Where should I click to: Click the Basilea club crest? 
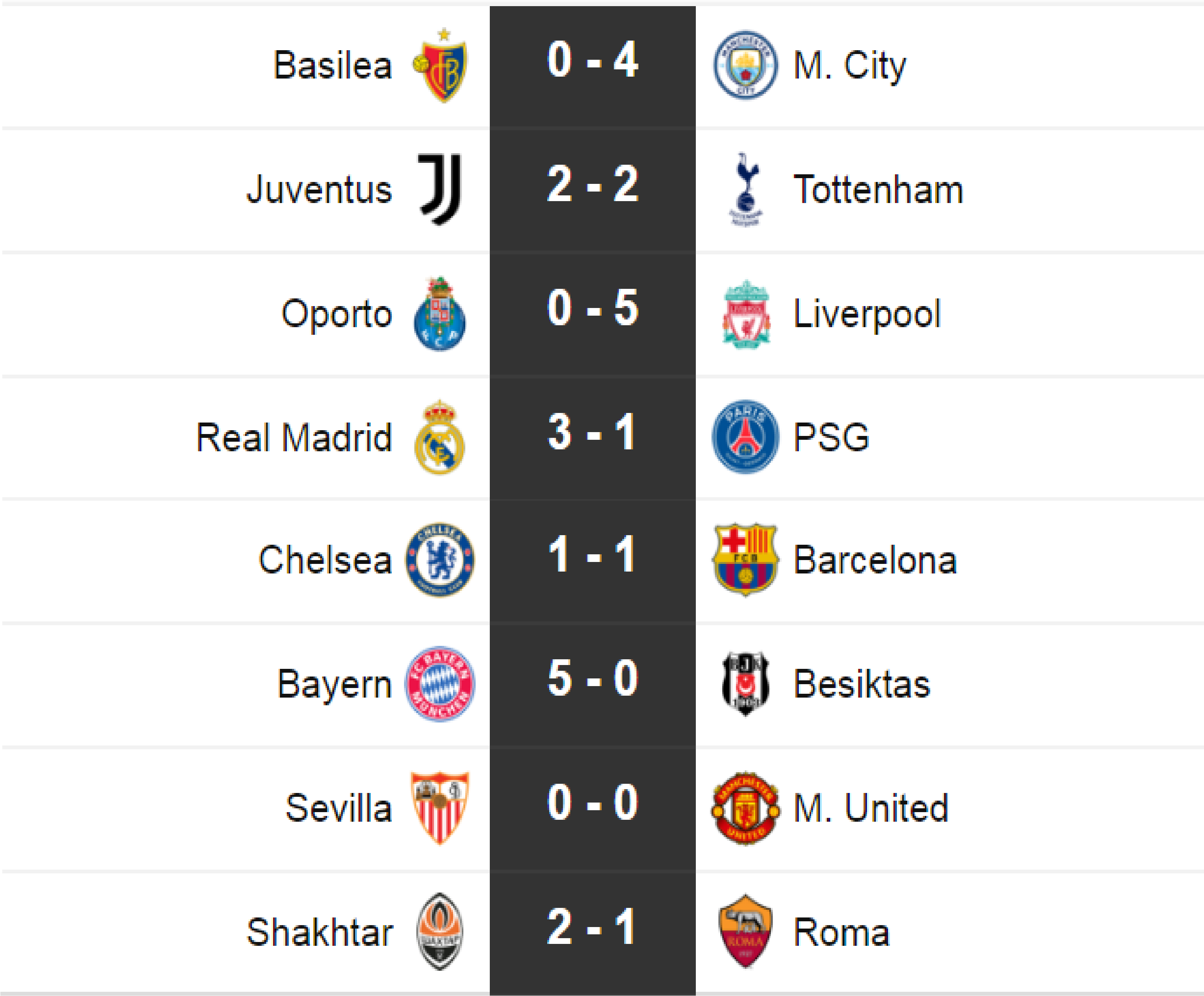(440, 66)
